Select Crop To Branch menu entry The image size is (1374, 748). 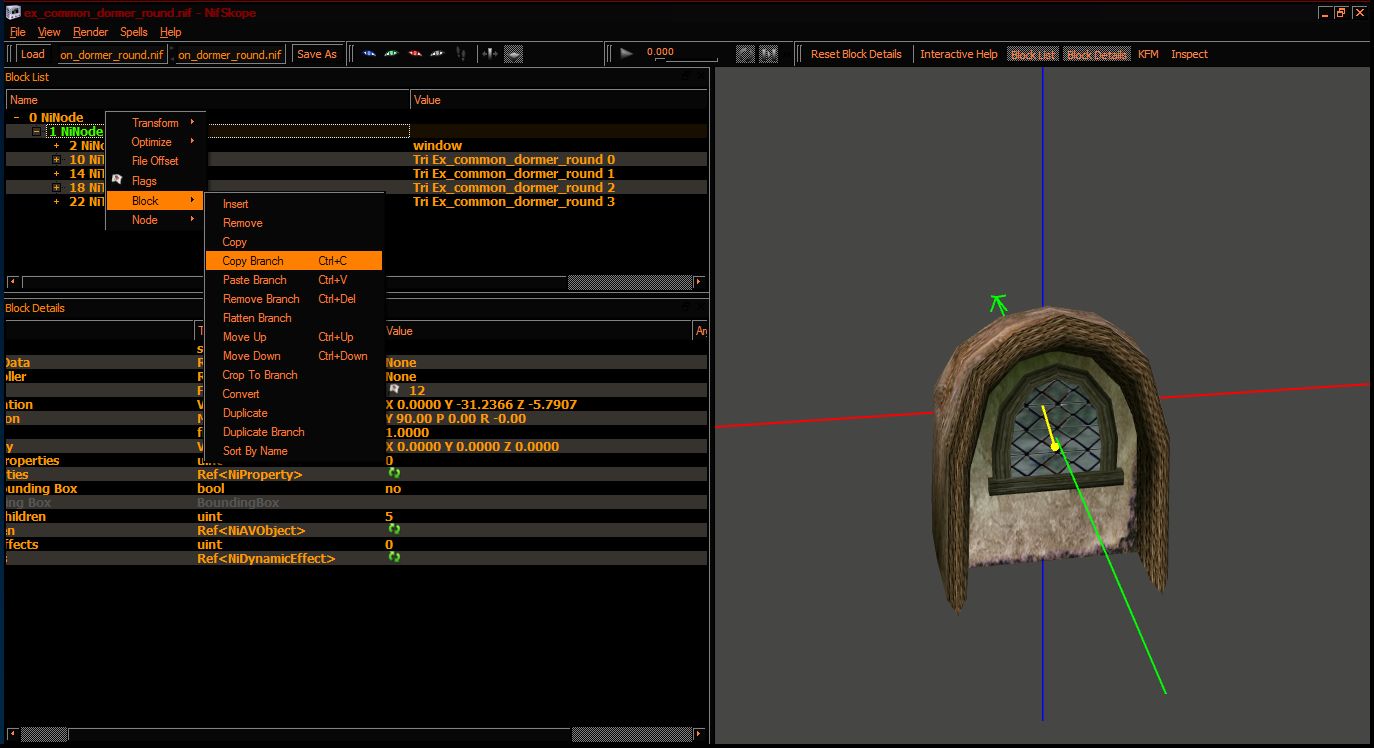(x=294, y=375)
